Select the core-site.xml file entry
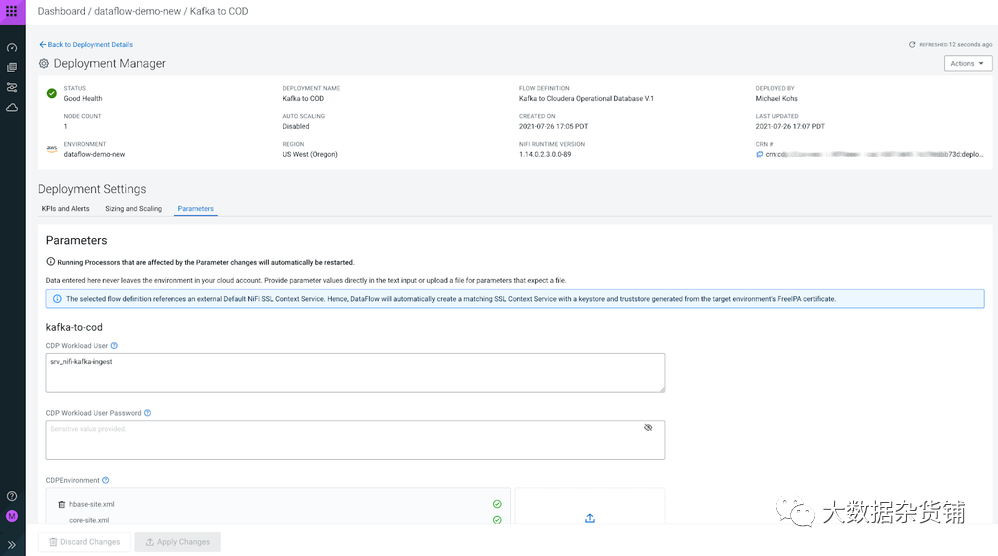The width and height of the screenshot is (998, 556). (89, 520)
